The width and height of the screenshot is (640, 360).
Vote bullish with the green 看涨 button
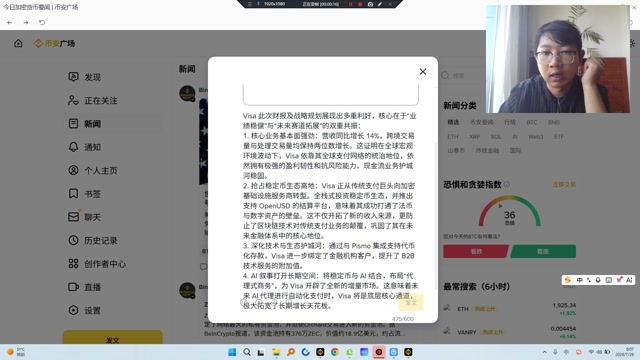[x=543, y=251]
